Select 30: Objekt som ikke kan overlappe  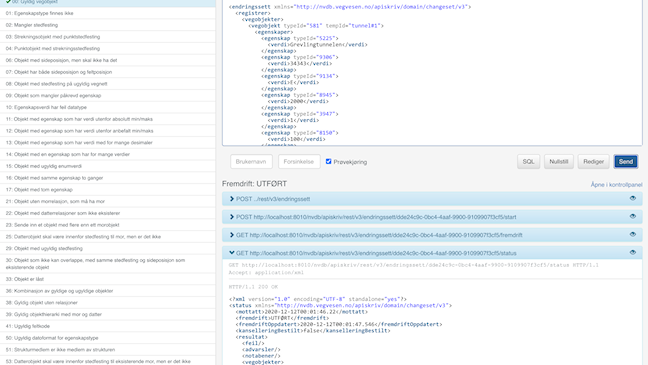pos(107,264)
